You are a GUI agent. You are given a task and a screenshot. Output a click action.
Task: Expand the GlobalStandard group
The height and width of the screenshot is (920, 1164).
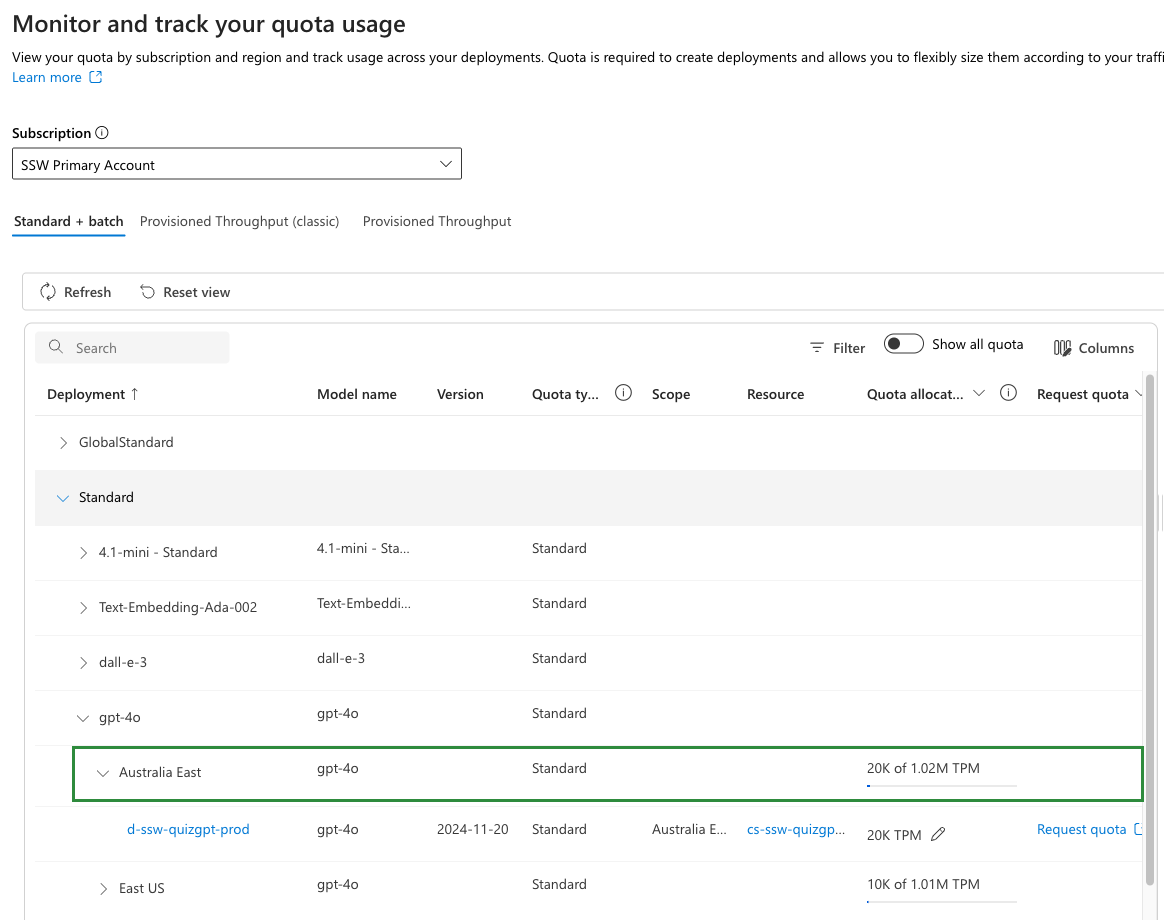(x=63, y=443)
